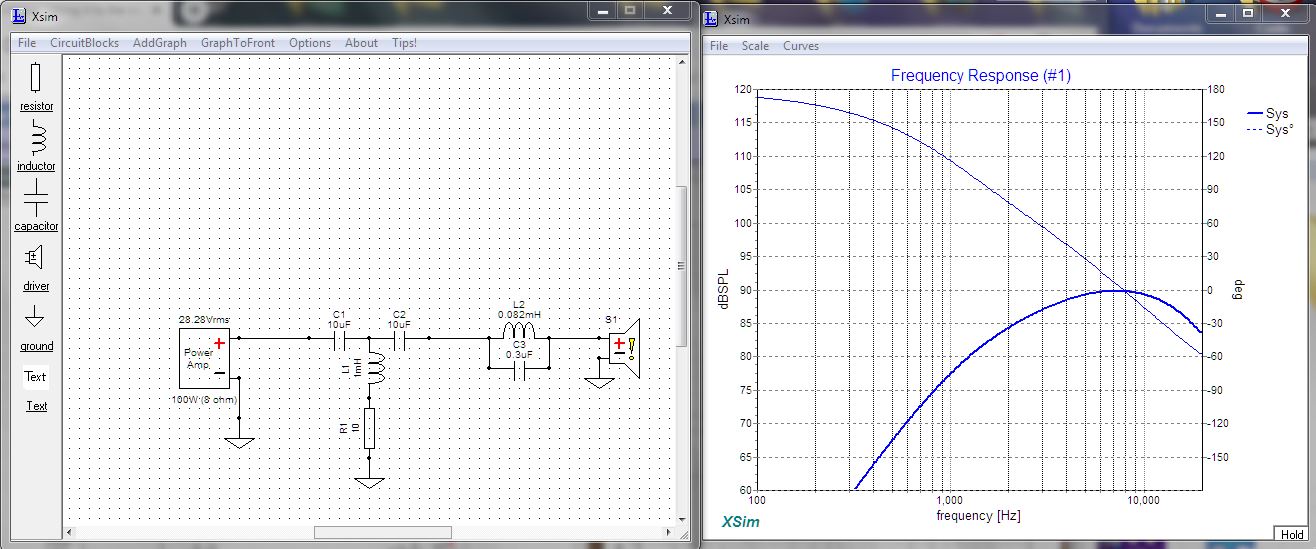Click the S1 speaker driver in schematic
The height and width of the screenshot is (549, 1316).
point(624,346)
